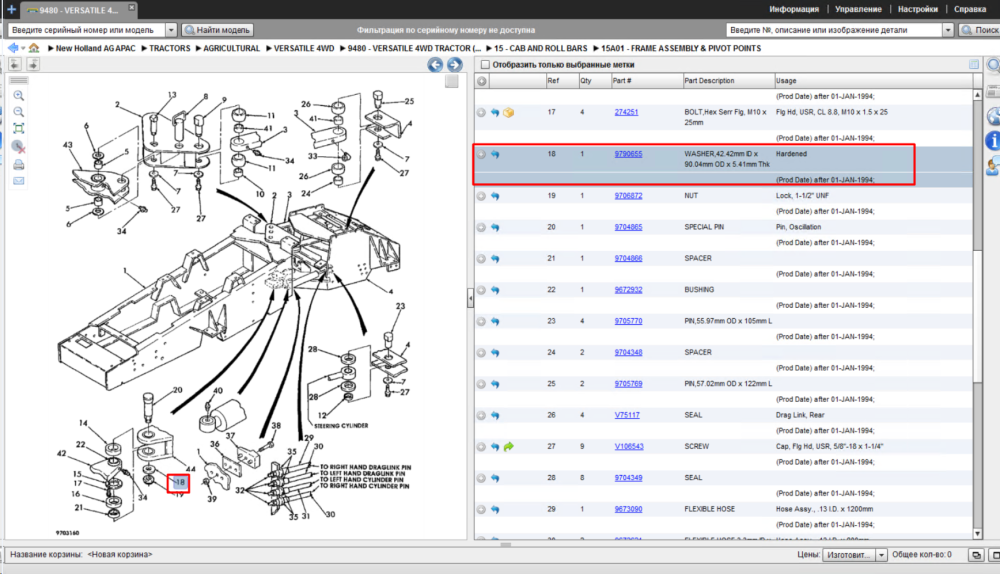The height and width of the screenshot is (574, 1000).
Task: Navigate to New Holland AG APAC breadcrumb
Action: [x=96, y=48]
